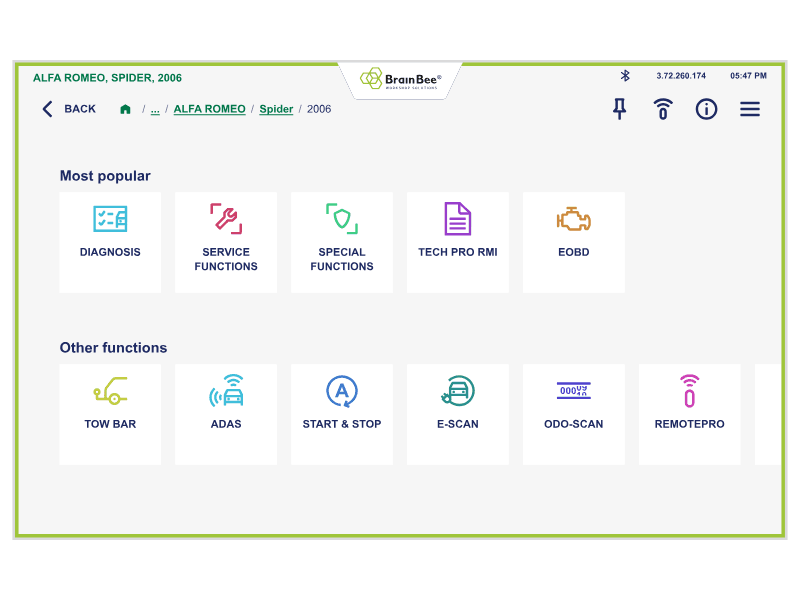Open Tech Pro RMI document
Image resolution: width=800 pixels, height=600 pixels.
tap(457, 242)
